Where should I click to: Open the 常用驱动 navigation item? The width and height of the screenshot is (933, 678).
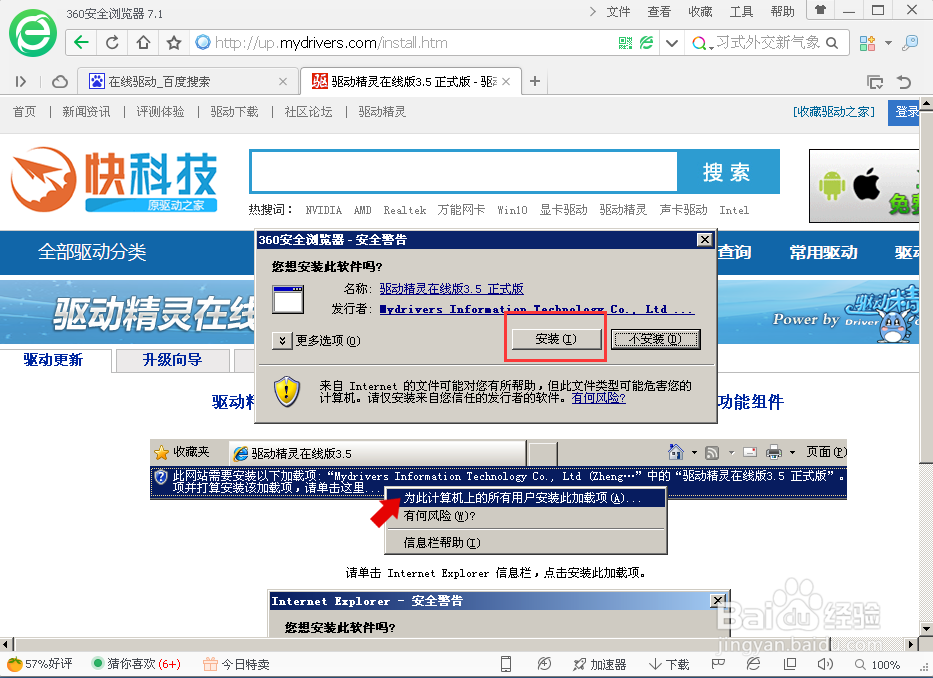click(x=824, y=252)
